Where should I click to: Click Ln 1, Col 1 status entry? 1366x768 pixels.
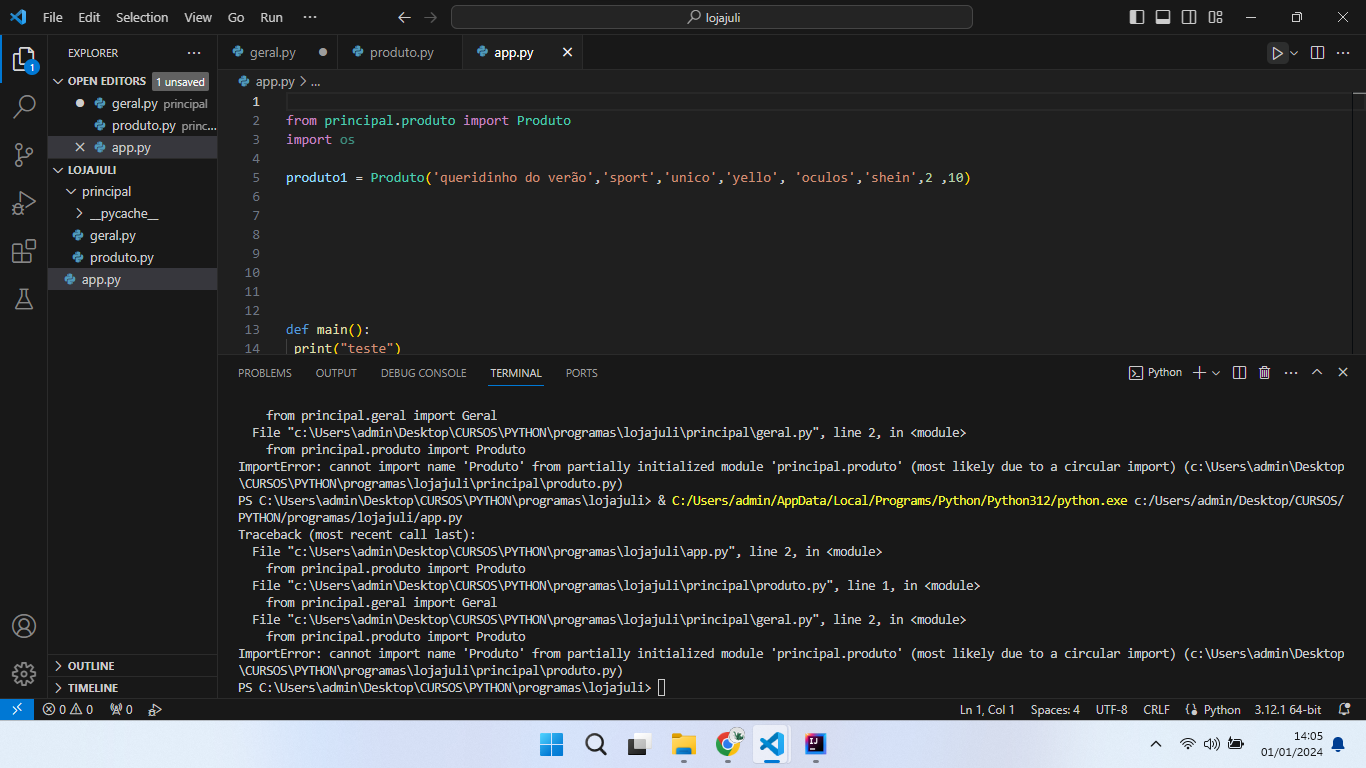pos(987,710)
